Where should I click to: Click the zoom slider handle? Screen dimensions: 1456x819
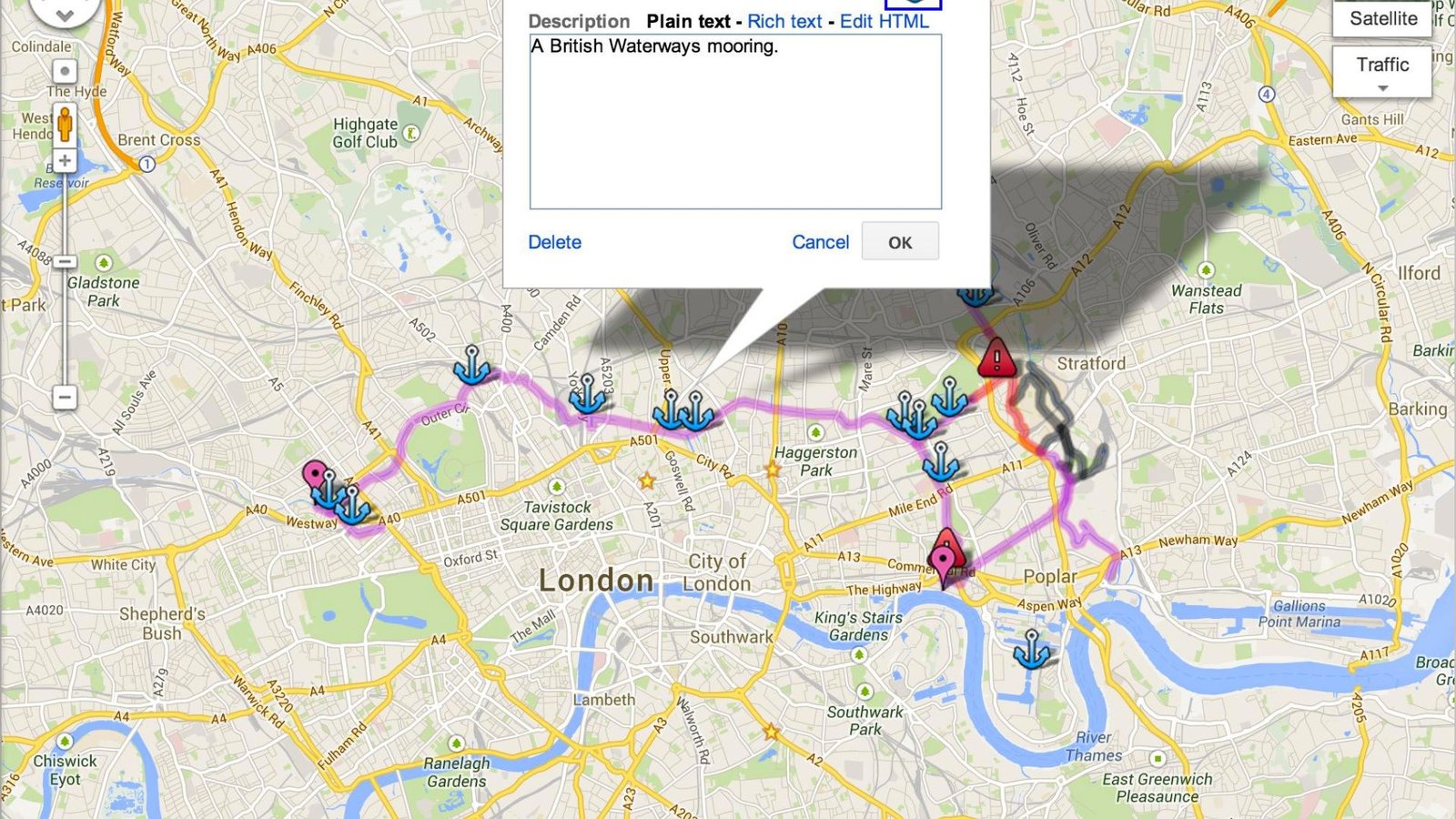click(65, 261)
